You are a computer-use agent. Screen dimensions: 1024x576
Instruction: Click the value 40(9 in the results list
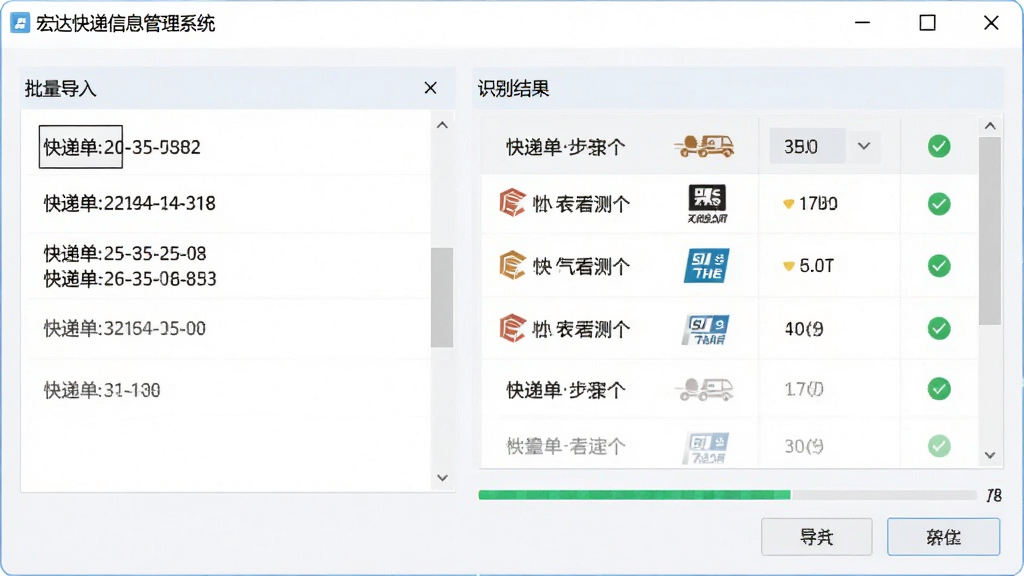coord(803,328)
